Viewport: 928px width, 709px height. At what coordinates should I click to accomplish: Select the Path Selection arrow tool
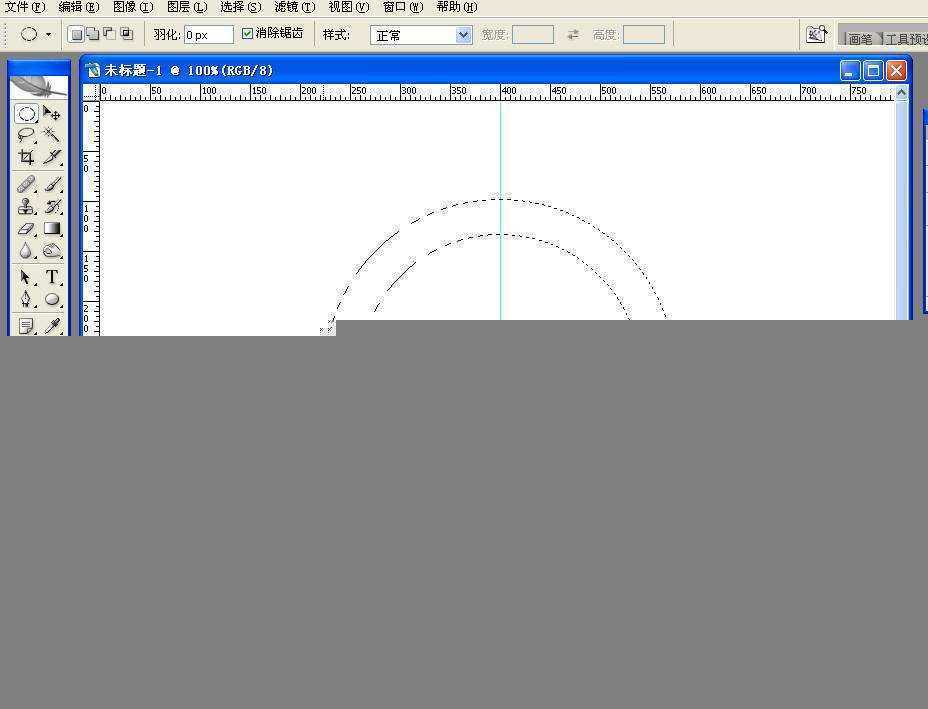(25, 277)
